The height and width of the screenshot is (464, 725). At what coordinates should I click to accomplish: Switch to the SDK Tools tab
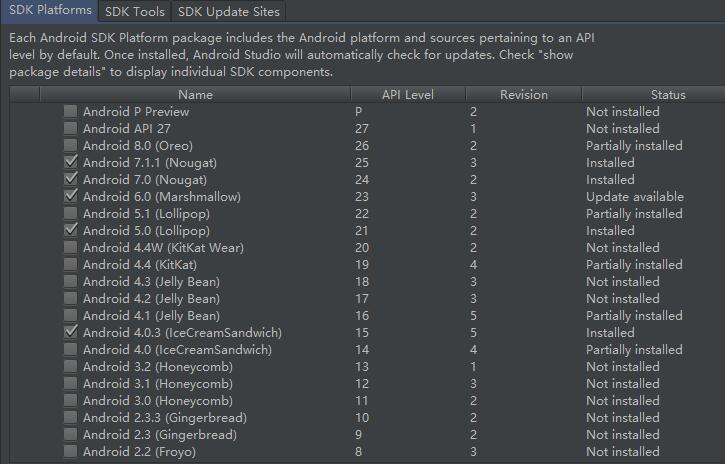(135, 11)
